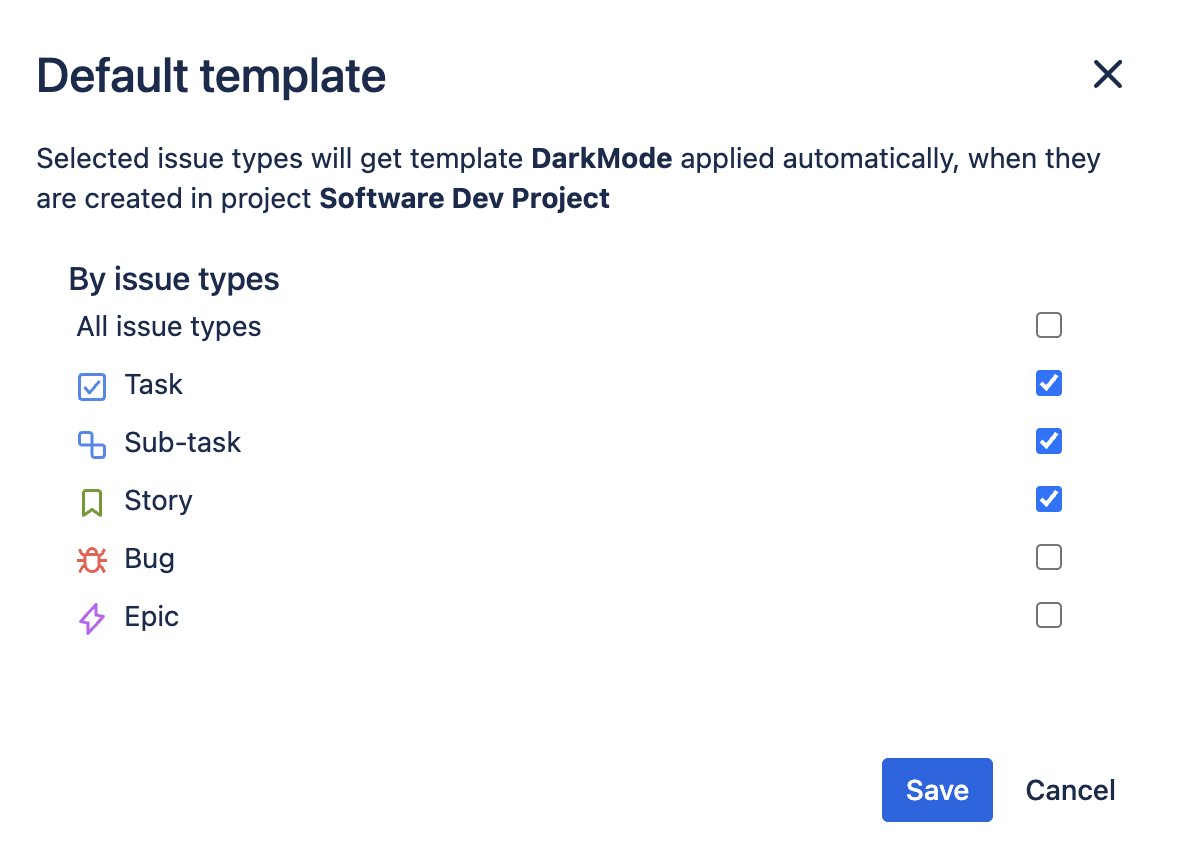This screenshot has height=862, width=1181.
Task: Close the Default template dialog
Action: pyautogui.click(x=1107, y=74)
